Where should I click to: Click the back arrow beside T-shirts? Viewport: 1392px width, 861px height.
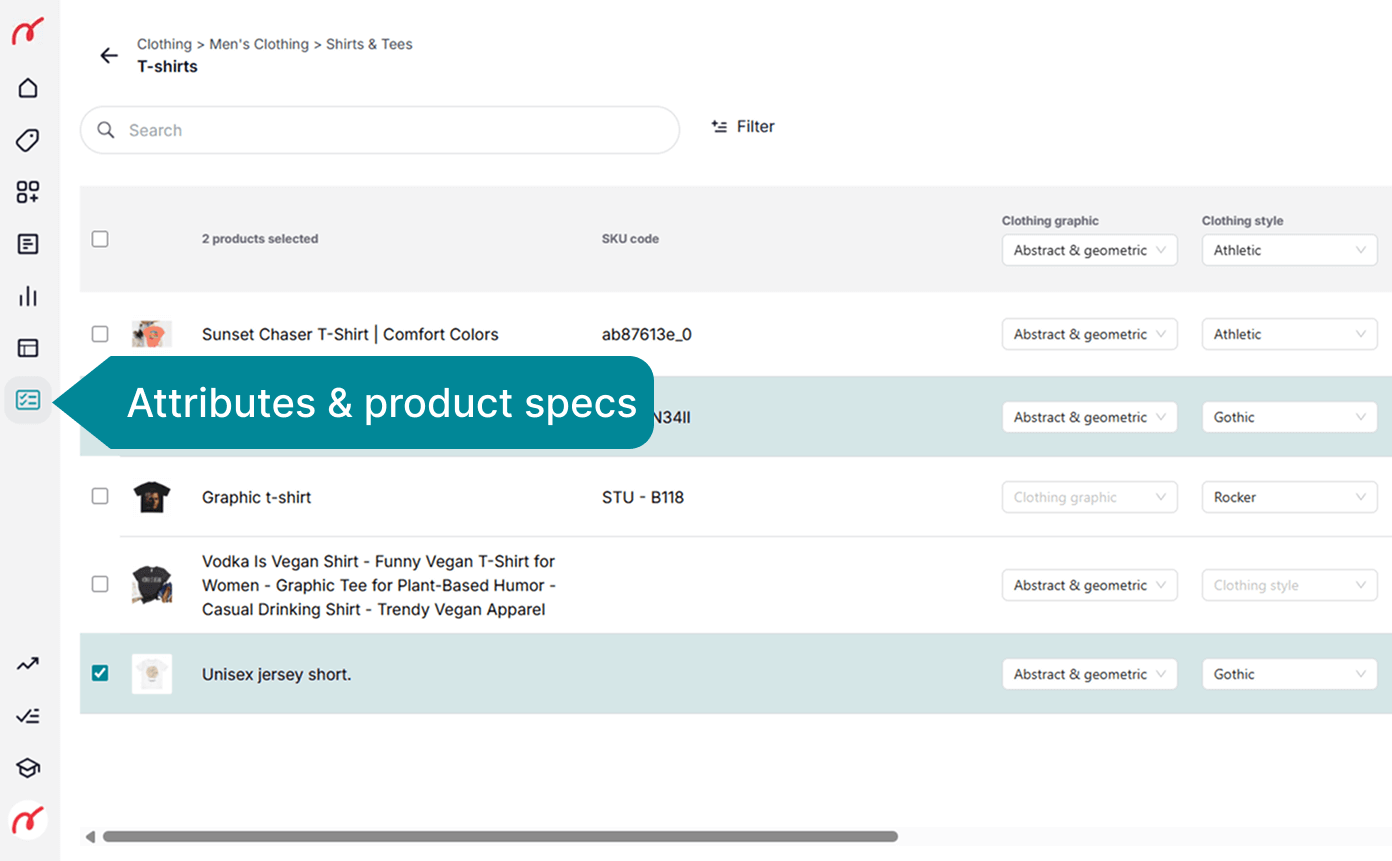point(109,56)
